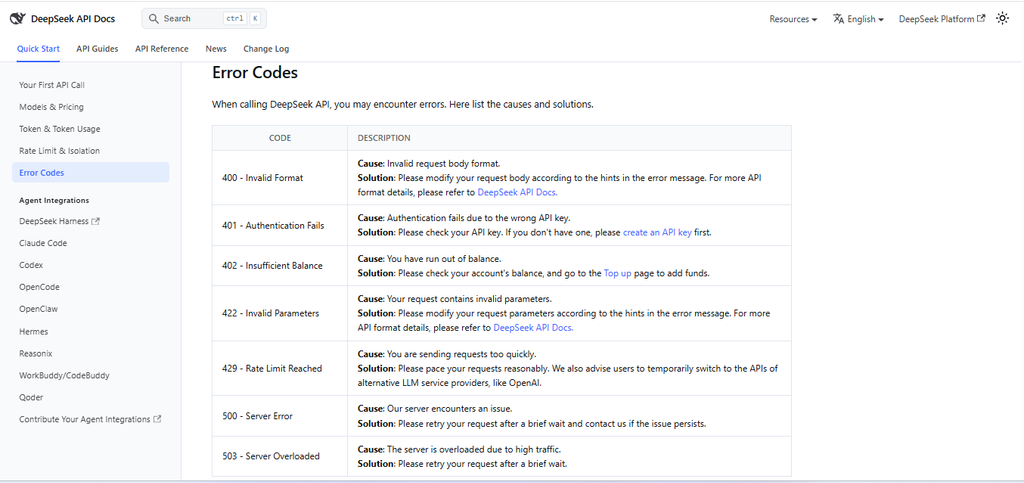This screenshot has width=1024, height=483.
Task: Click the ctrl K shortcut badge
Action: (242, 19)
